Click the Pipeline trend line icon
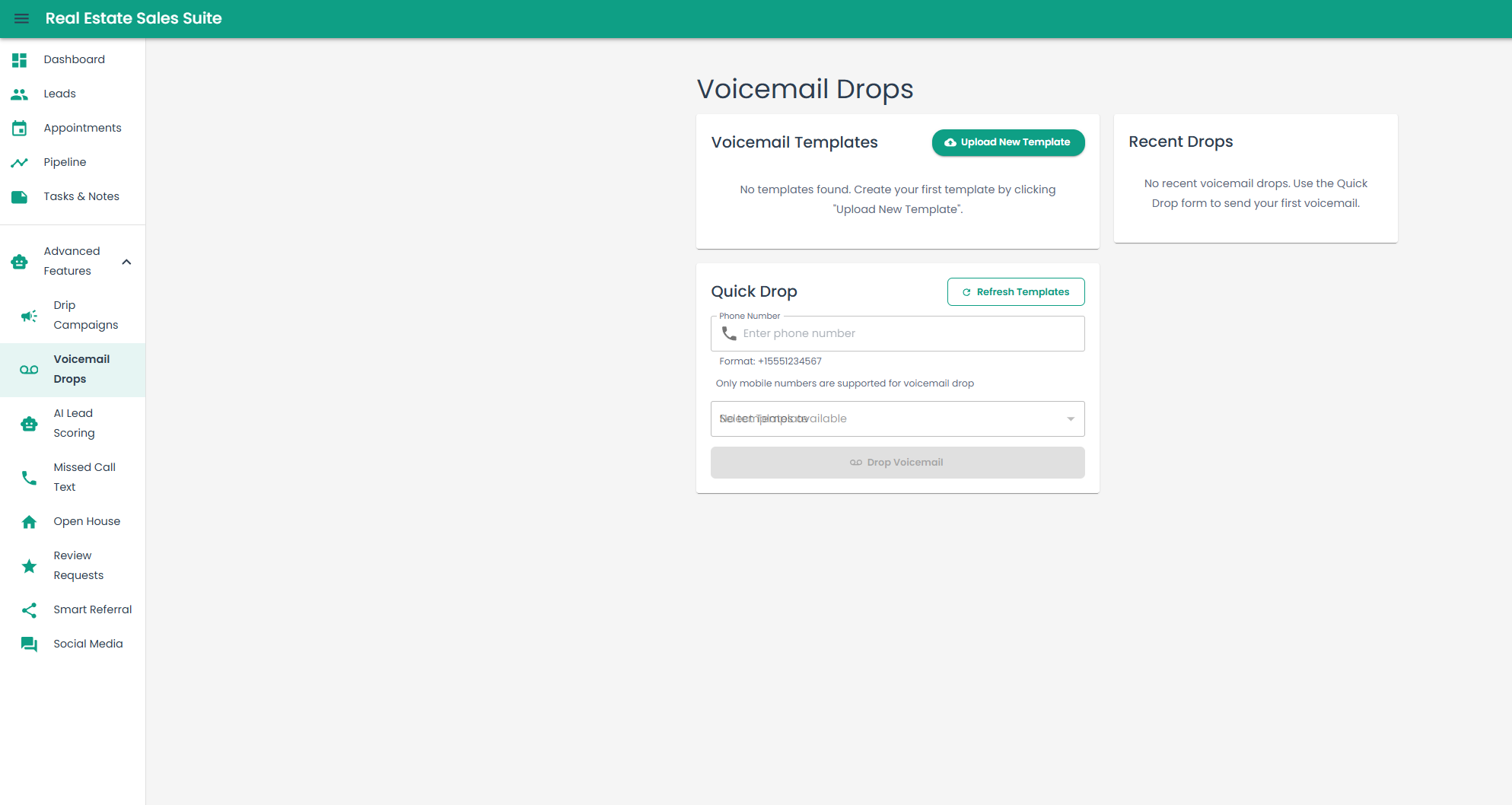Screen dimensions: 1512x805 (x=20, y=162)
